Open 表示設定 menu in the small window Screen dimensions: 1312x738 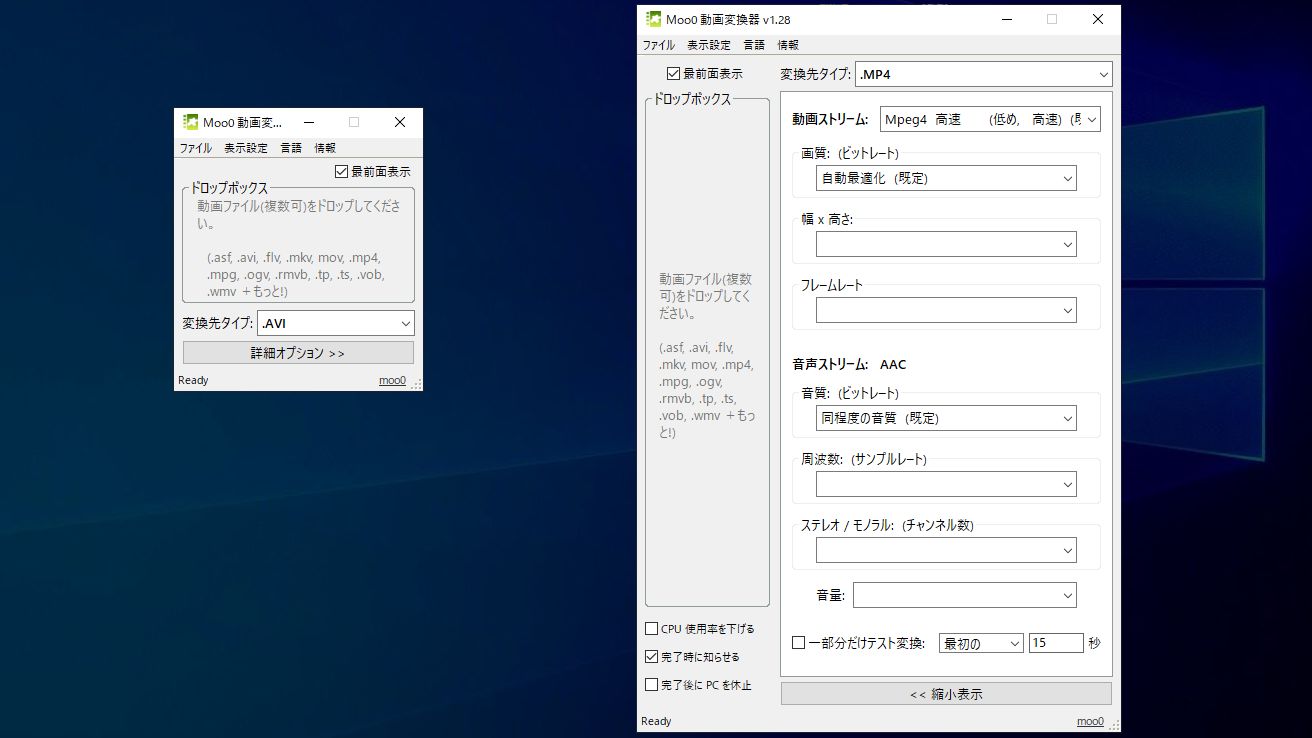[246, 148]
